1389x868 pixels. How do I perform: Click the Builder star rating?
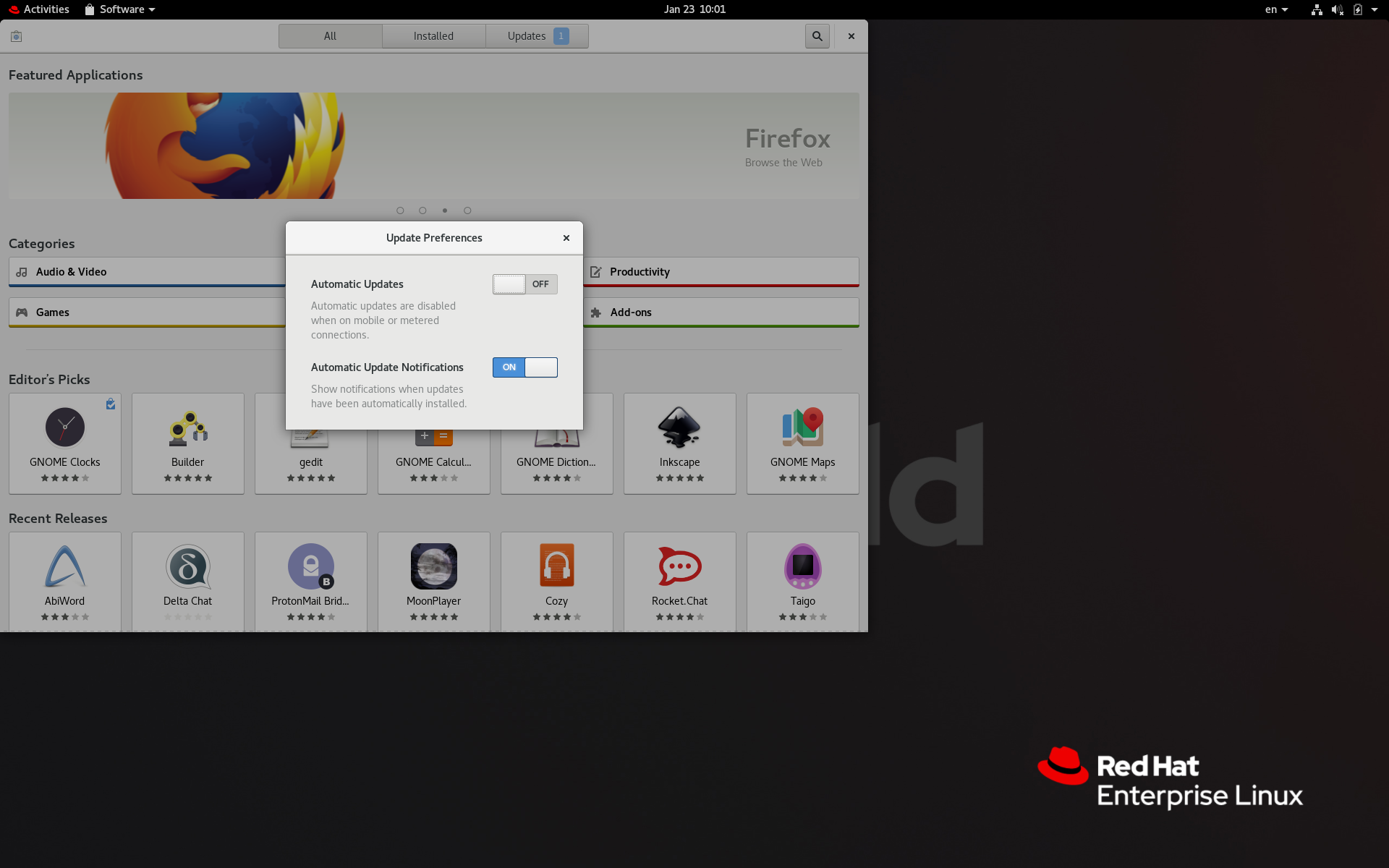point(188,478)
